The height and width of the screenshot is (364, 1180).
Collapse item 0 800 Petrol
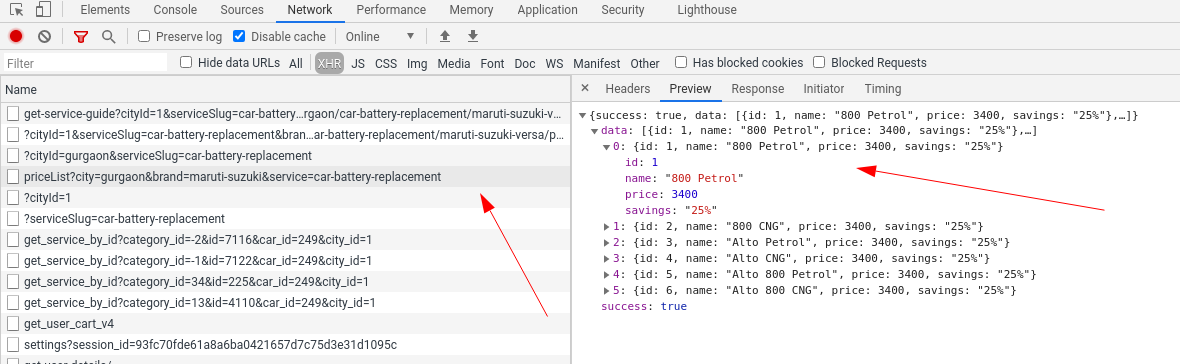pyautogui.click(x=607, y=147)
